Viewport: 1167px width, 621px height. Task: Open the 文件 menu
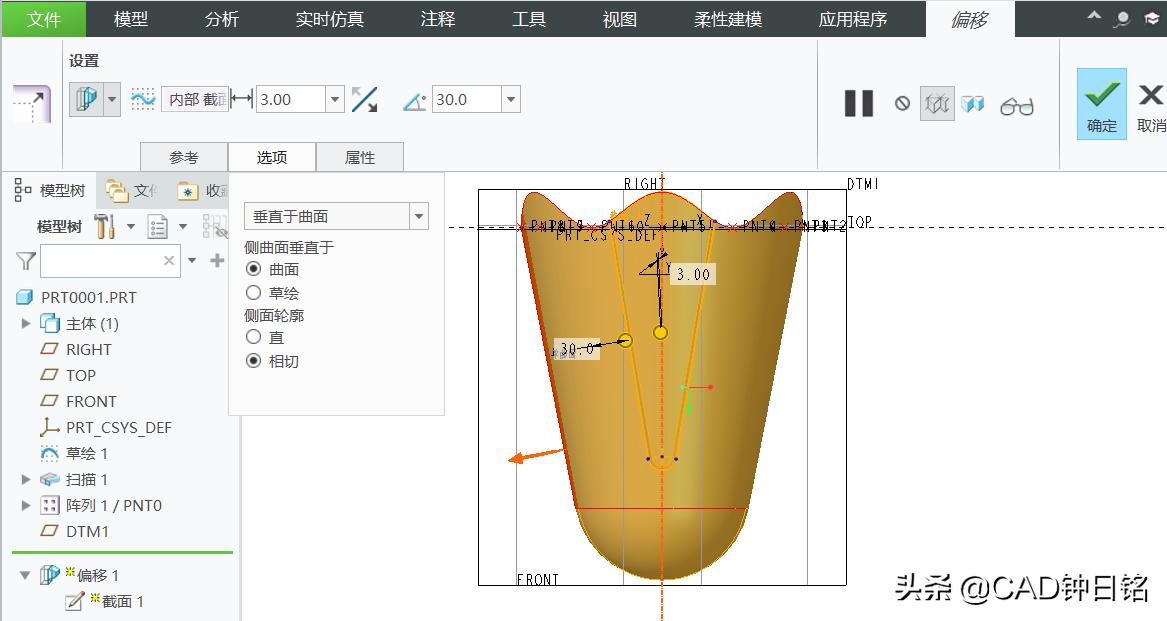(43, 19)
